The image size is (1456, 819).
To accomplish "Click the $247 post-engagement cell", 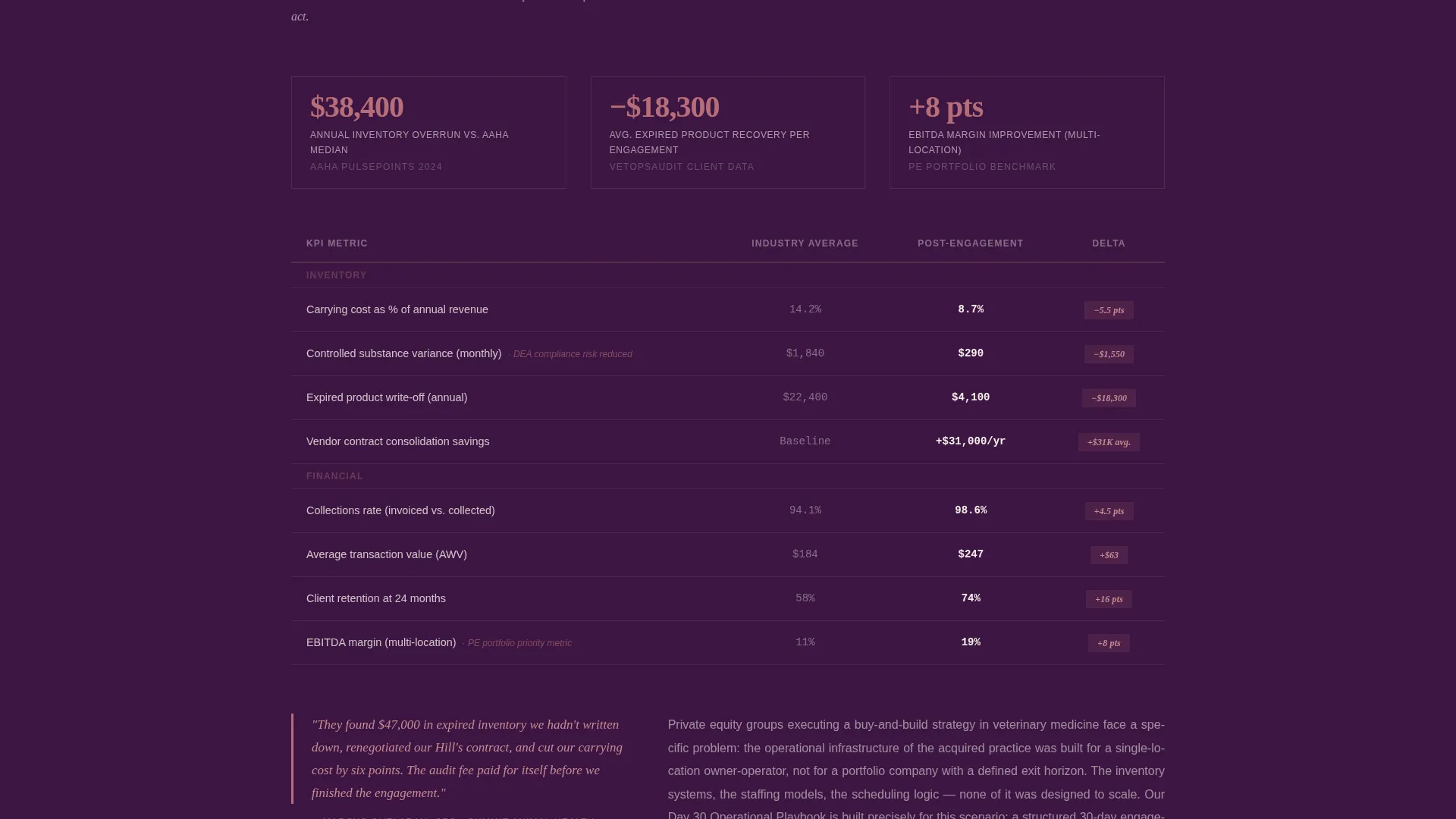I will tap(971, 554).
